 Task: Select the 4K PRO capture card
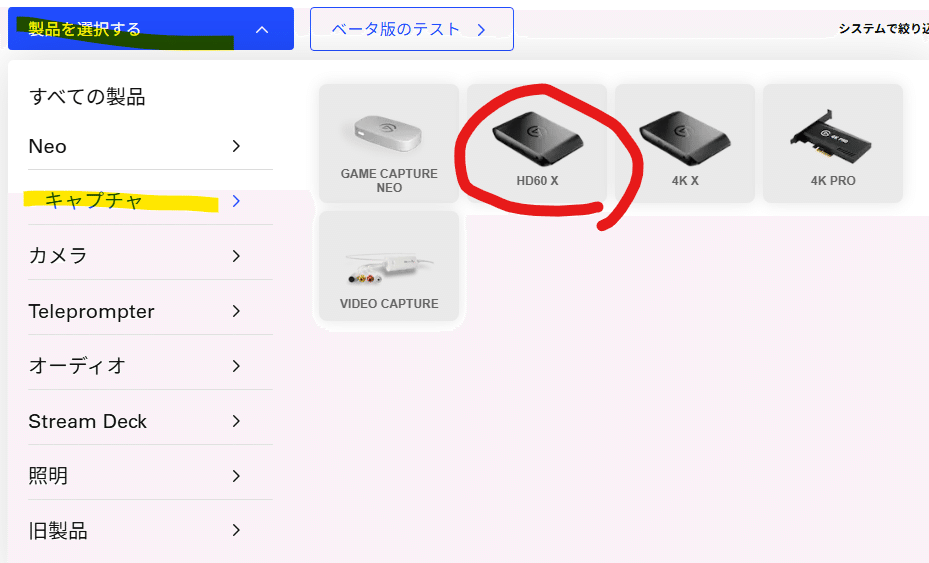[x=833, y=143]
